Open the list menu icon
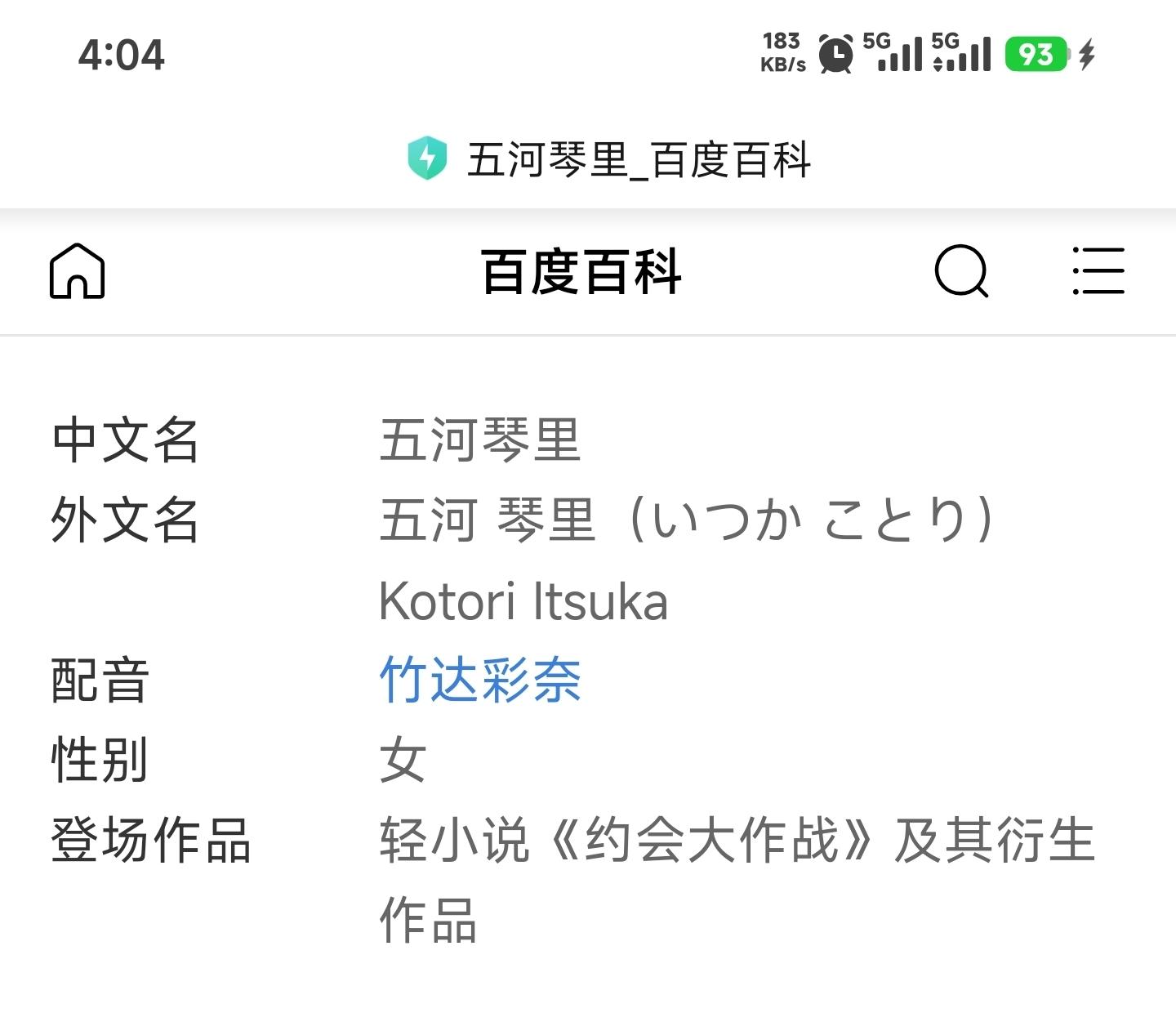 [1098, 270]
